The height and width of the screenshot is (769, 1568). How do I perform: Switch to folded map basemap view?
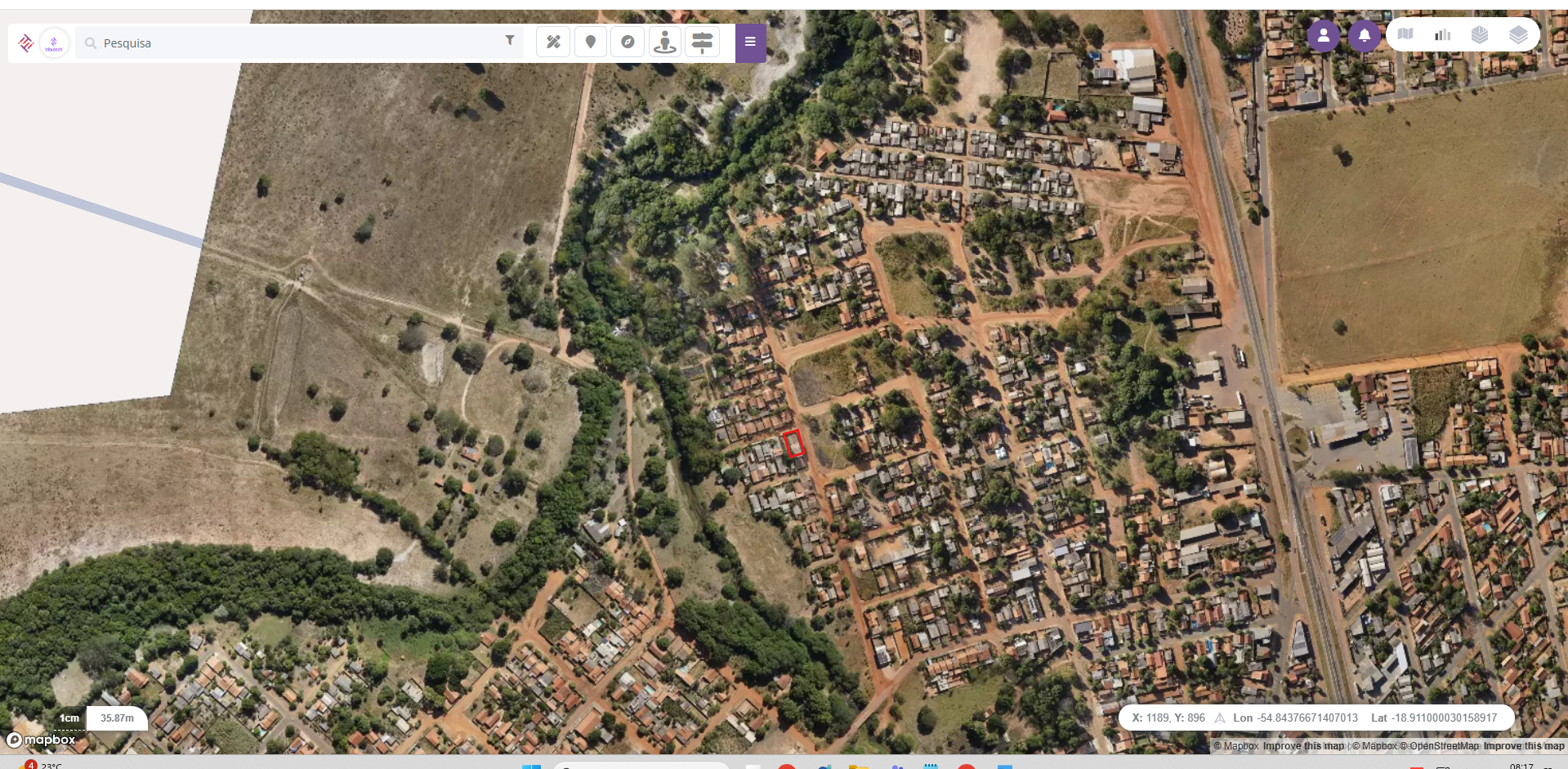(1405, 34)
